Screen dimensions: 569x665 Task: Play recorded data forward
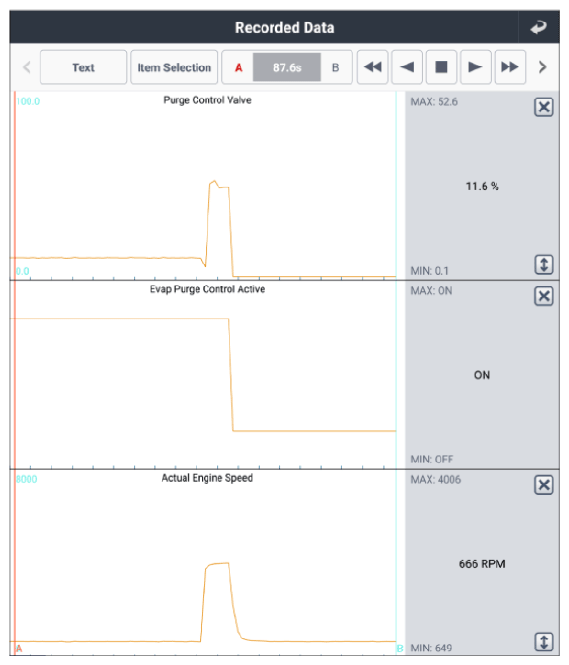476,67
